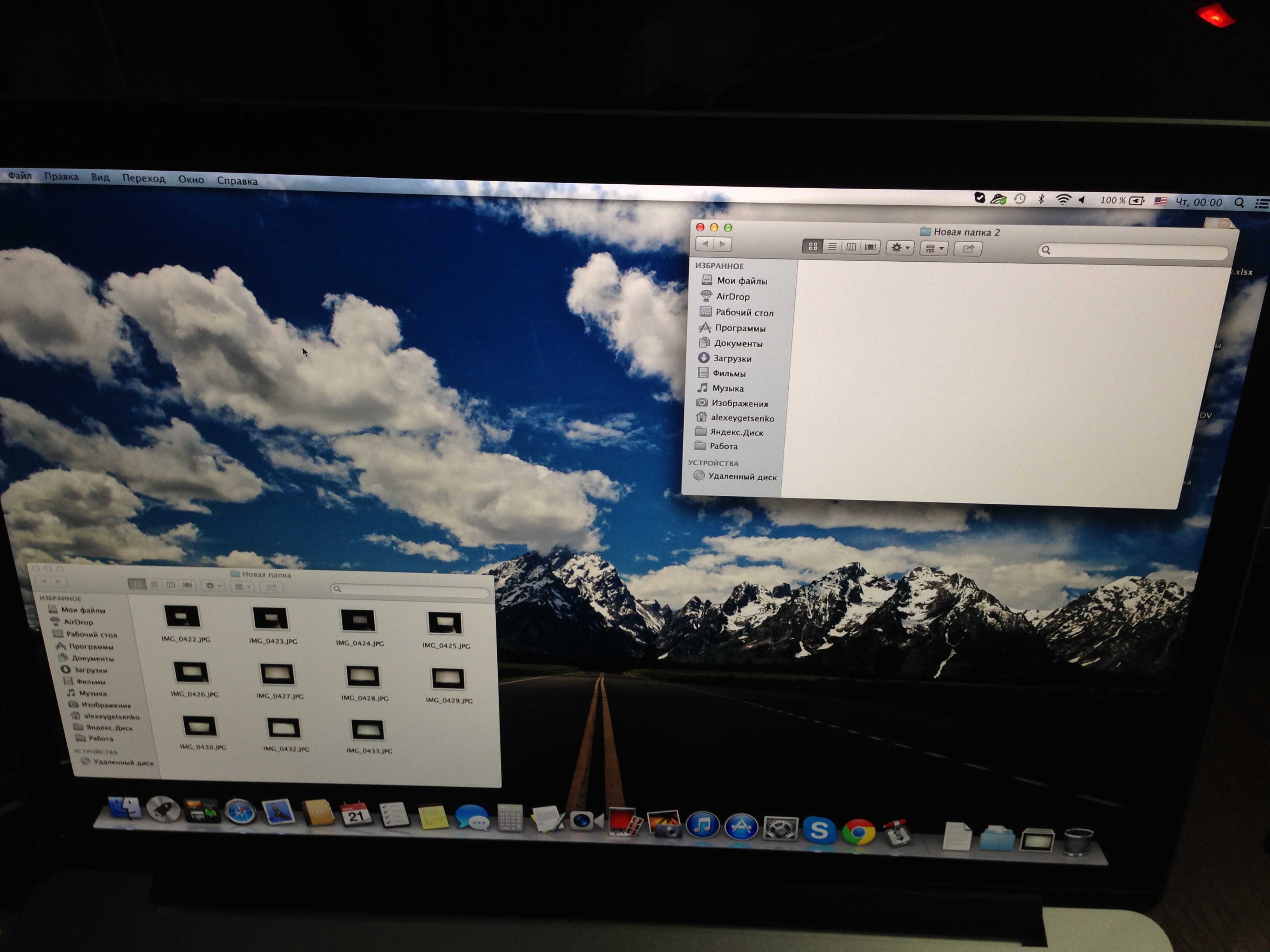The image size is (1270, 952).
Task: Launch Calculator from the Dock
Action: [510, 819]
